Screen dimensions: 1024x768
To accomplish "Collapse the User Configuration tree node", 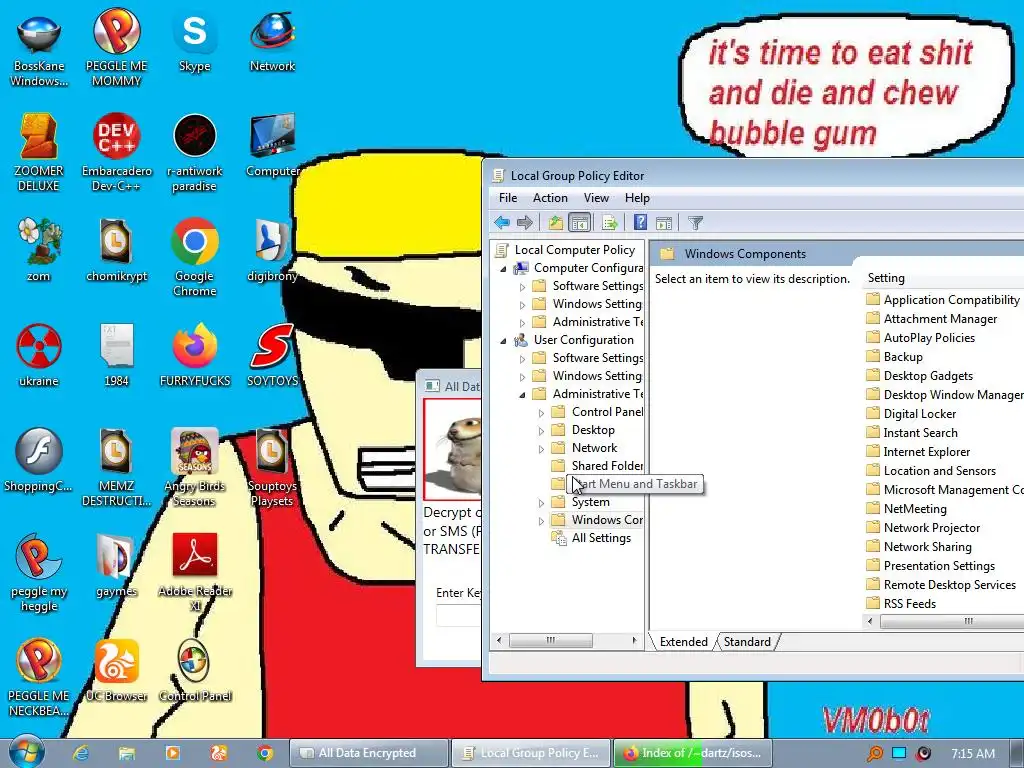I will click(503, 340).
